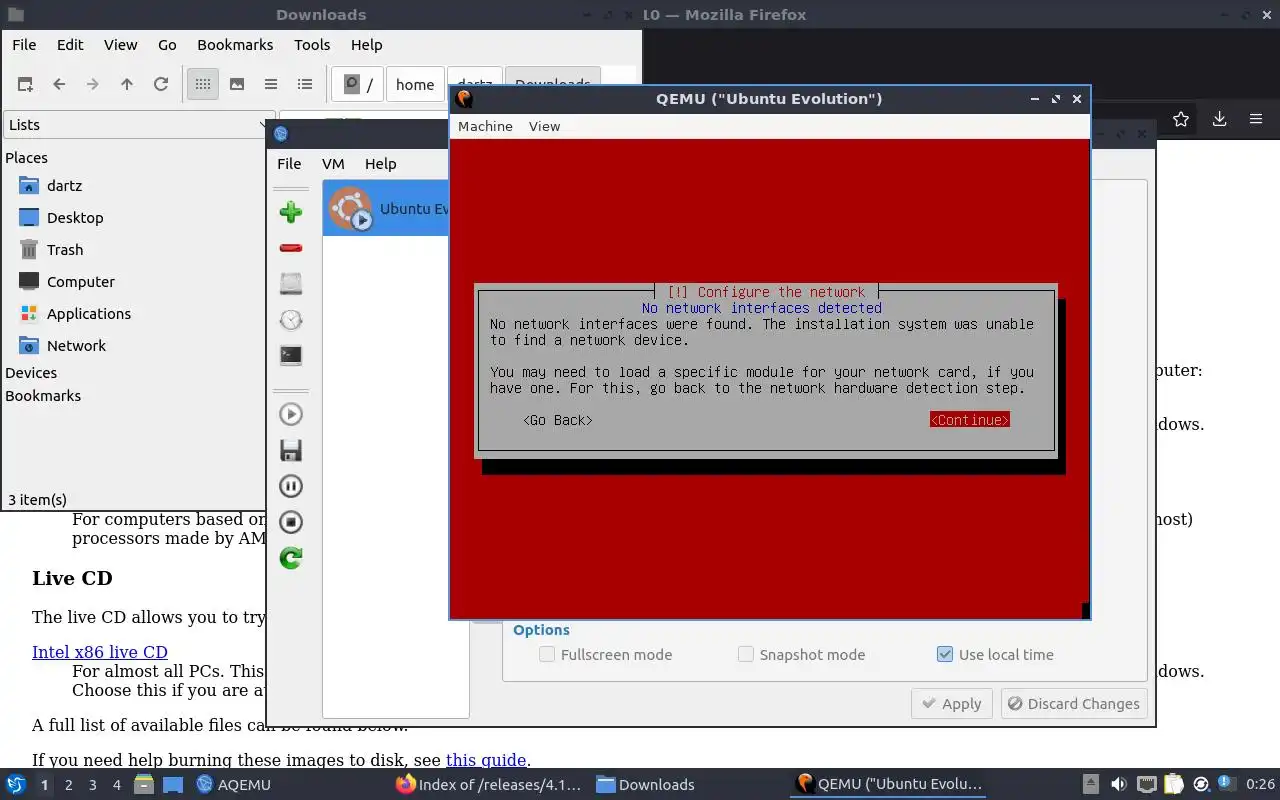Go up one folder in file manager

coord(127,84)
